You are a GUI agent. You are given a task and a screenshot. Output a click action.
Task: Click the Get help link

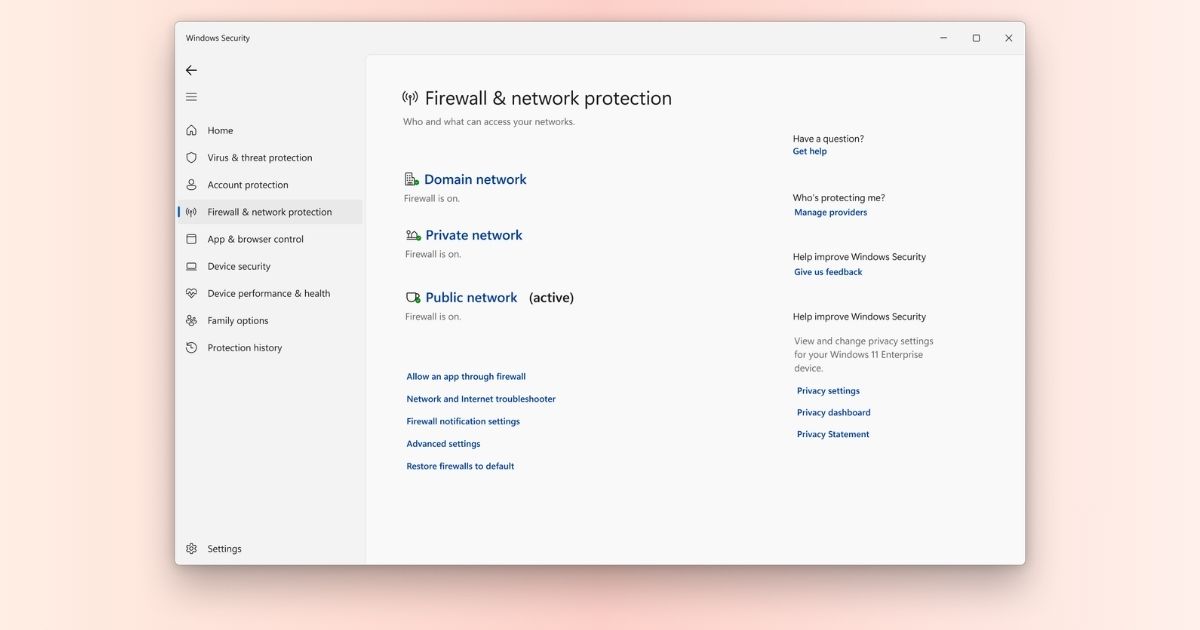pos(810,151)
